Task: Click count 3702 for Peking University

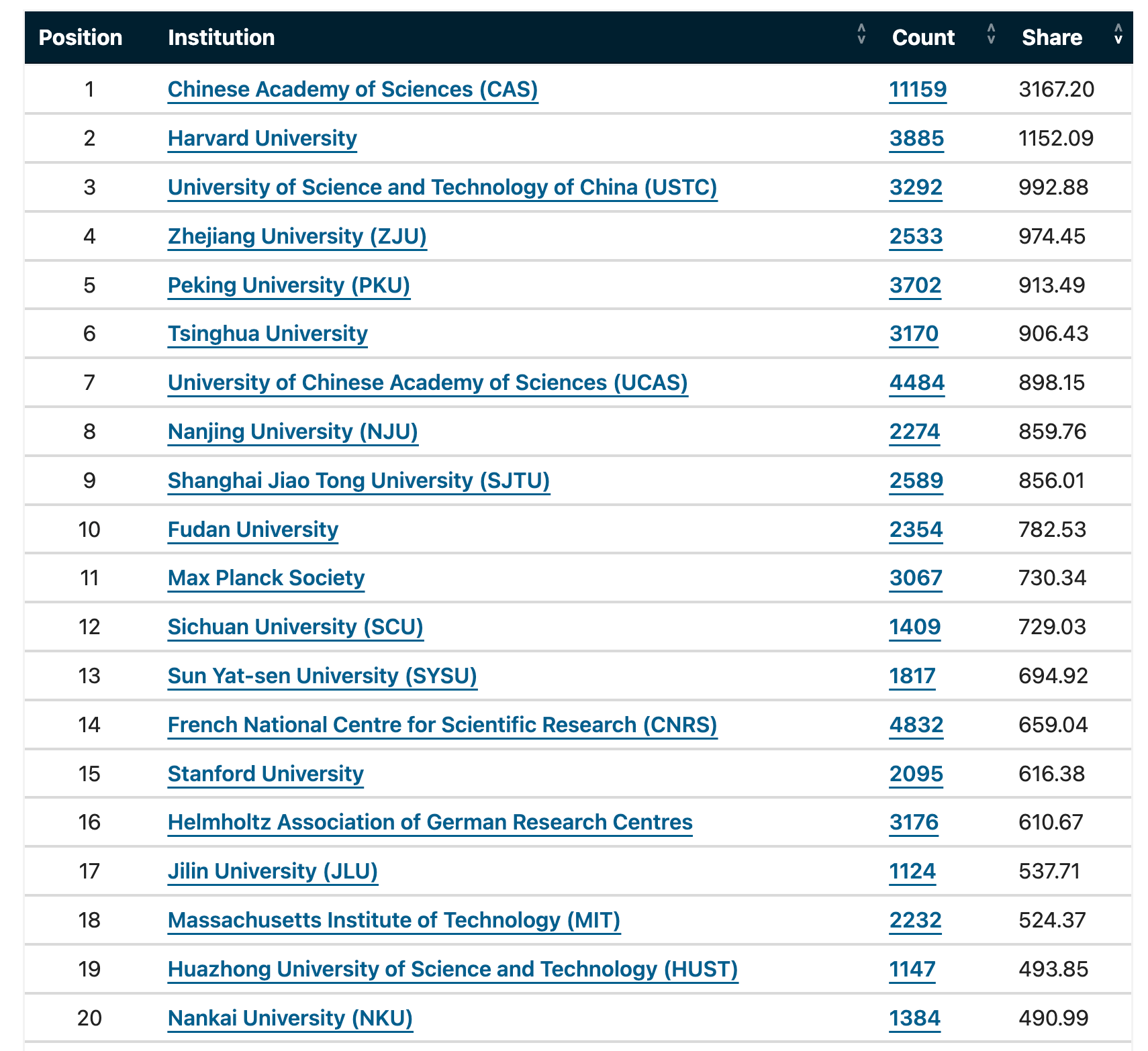Action: [x=915, y=285]
